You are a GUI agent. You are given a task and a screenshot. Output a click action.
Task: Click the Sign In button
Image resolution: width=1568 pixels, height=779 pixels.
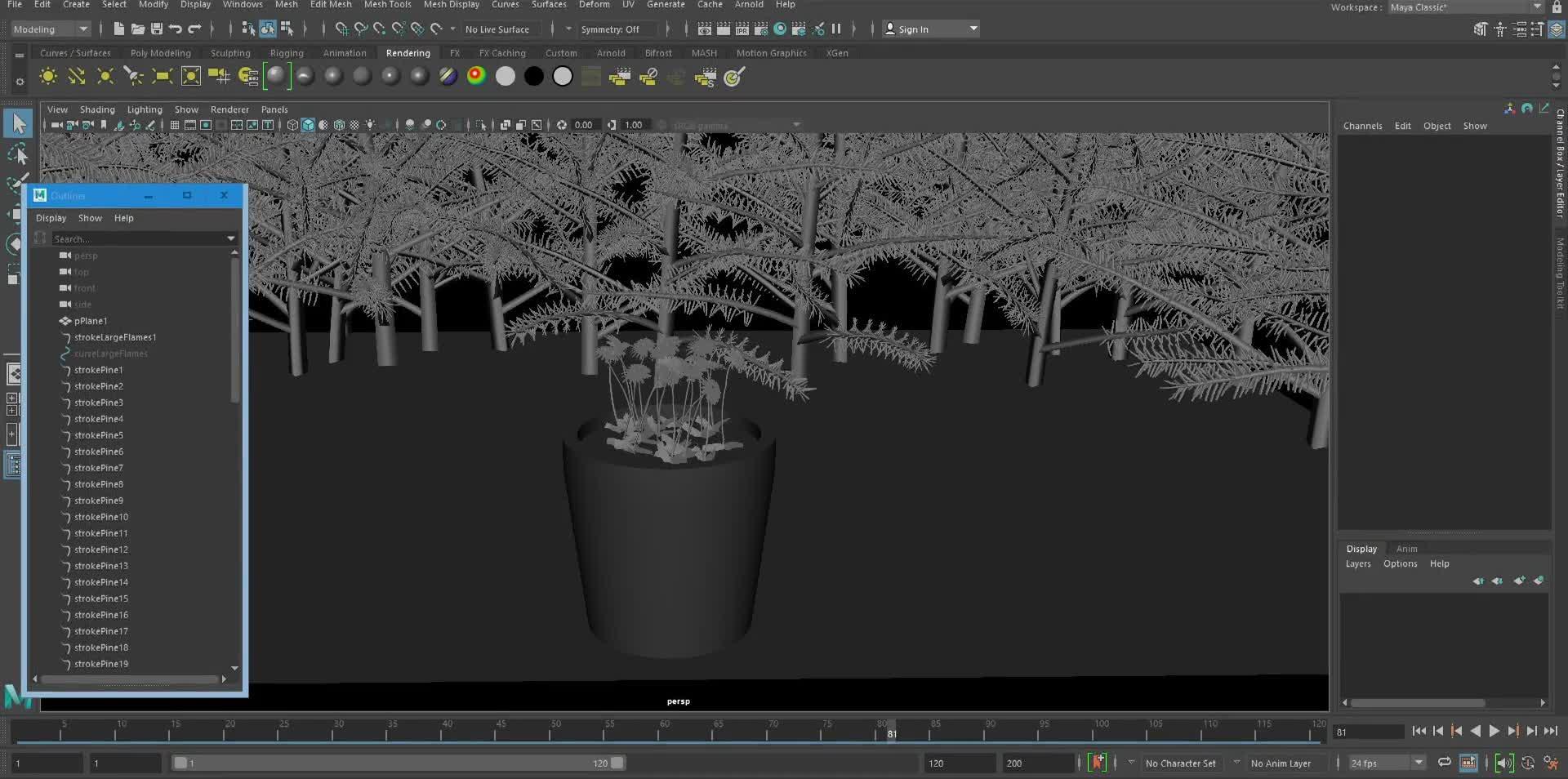(912, 29)
